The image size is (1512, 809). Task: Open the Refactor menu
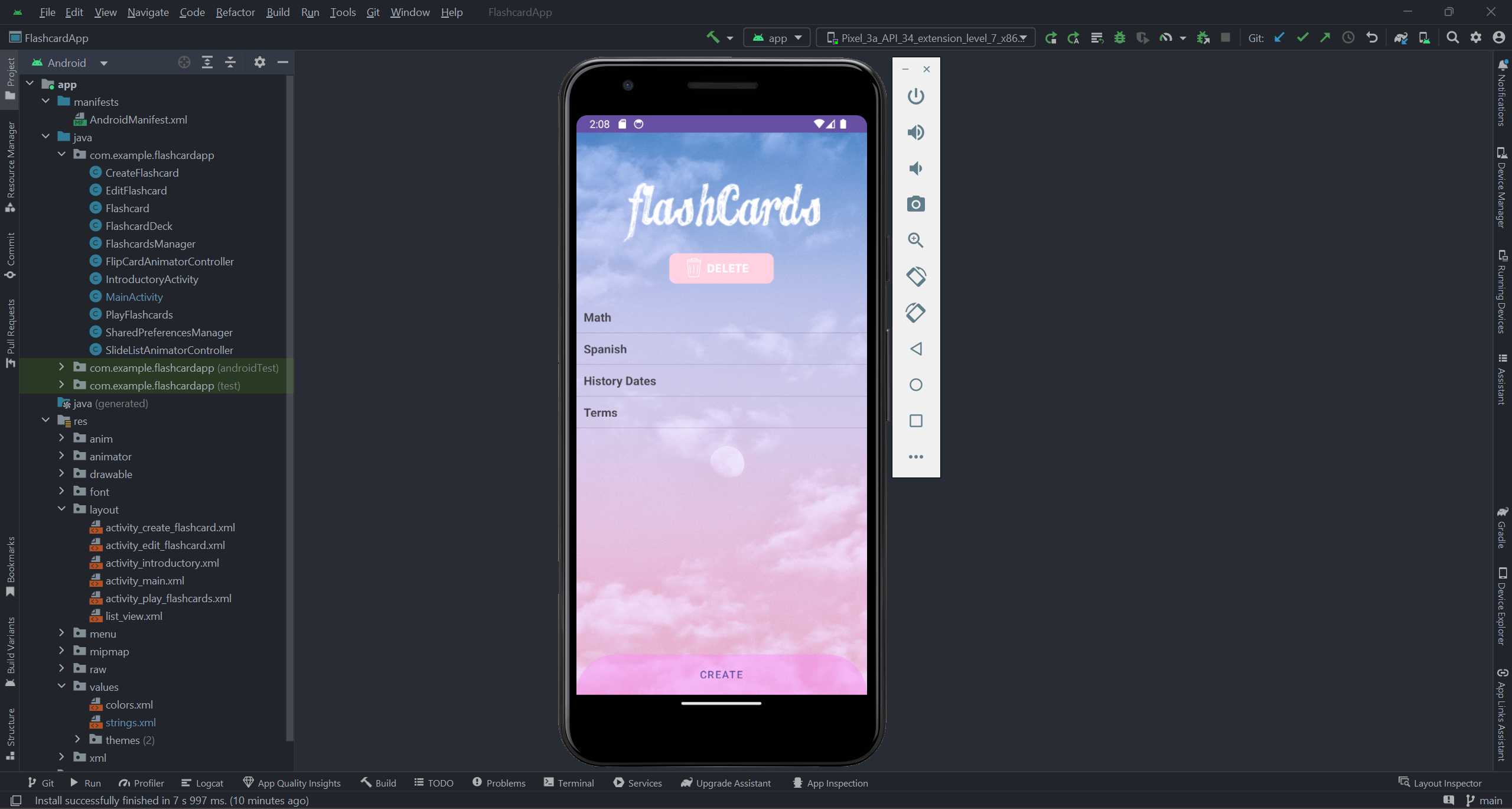point(235,12)
